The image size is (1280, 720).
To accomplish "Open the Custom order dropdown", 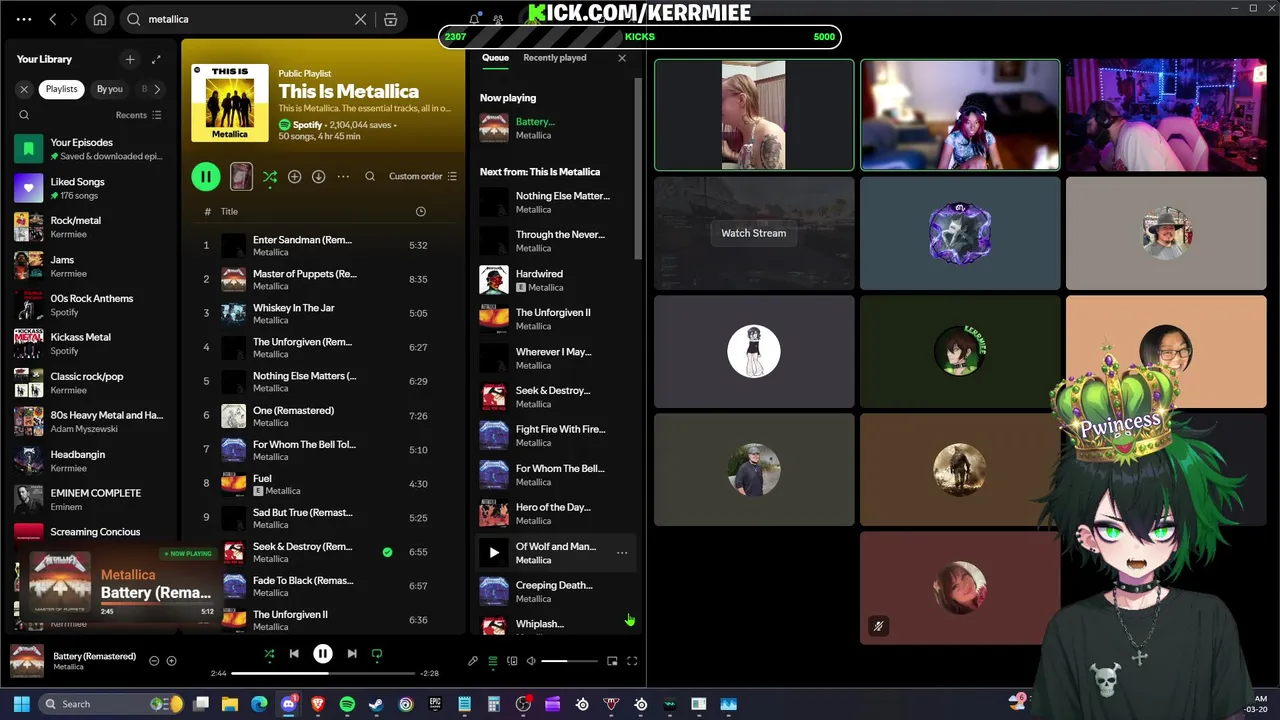I will [423, 176].
